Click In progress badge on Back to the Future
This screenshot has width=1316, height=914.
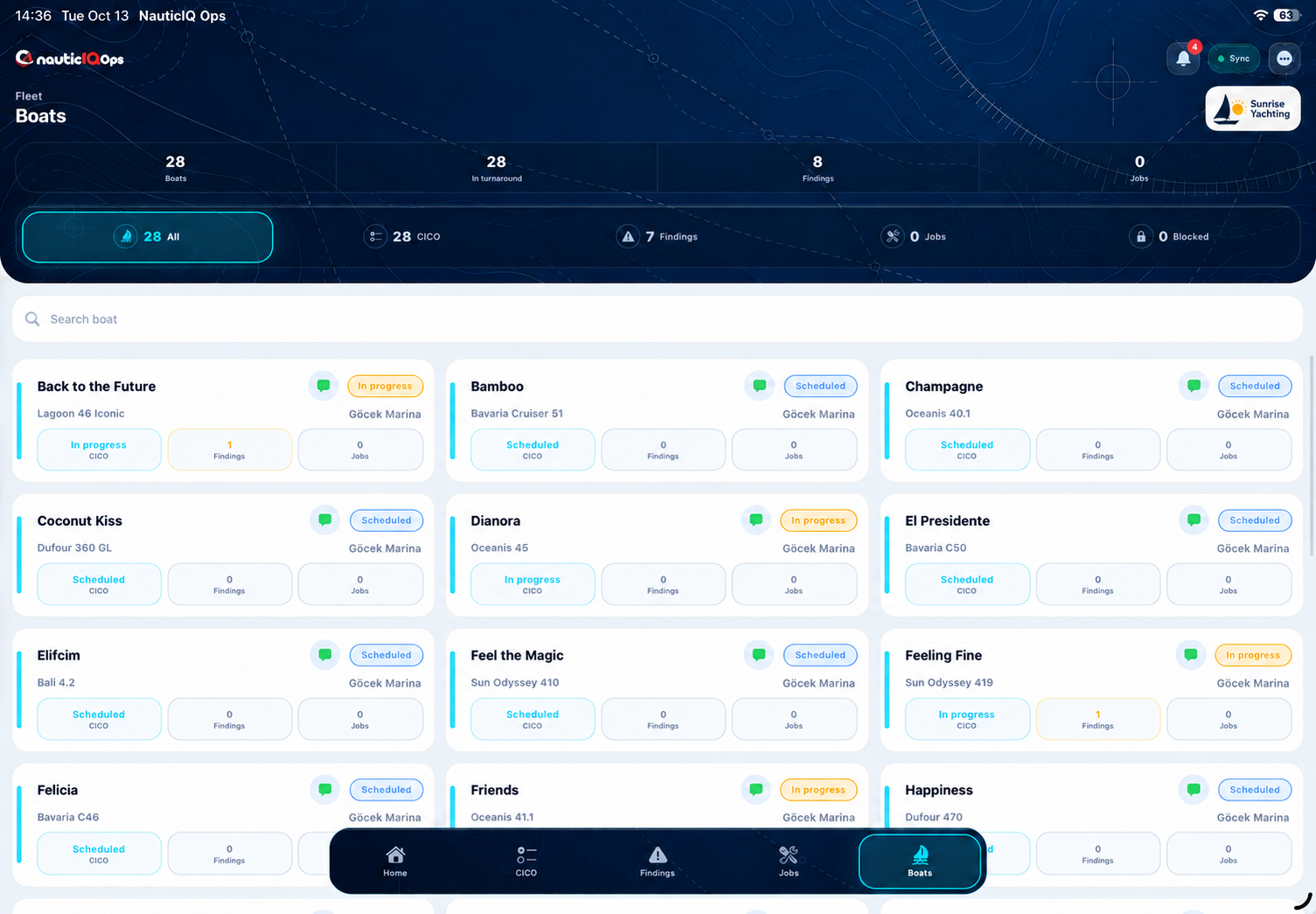(x=385, y=386)
